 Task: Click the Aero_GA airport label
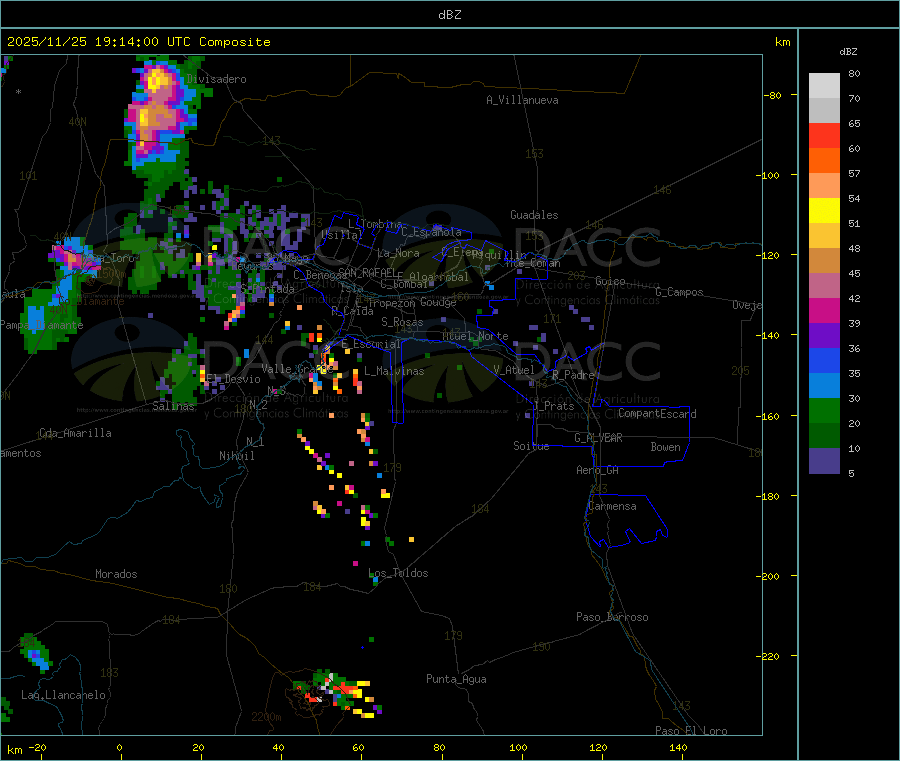point(597,470)
